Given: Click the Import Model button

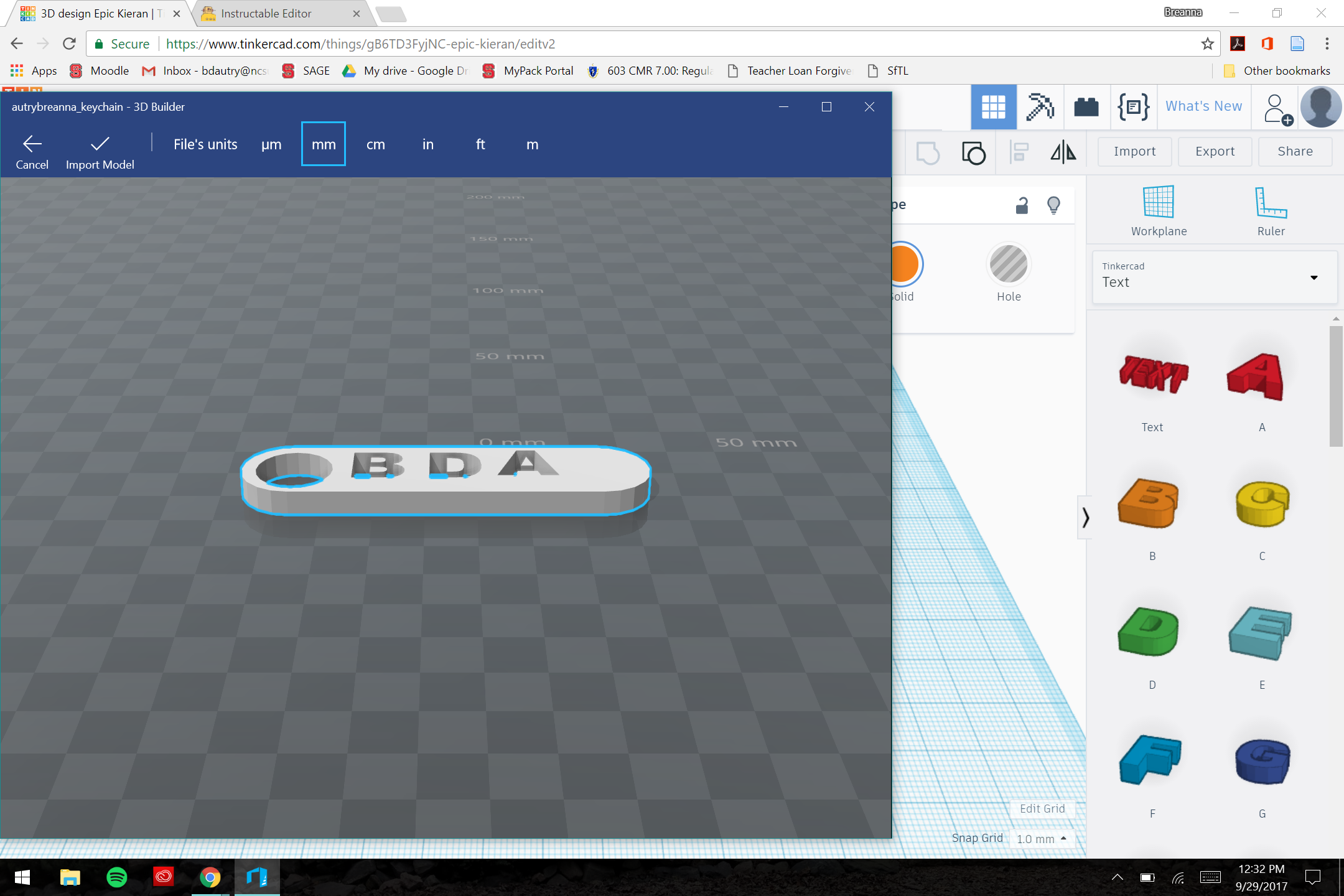Looking at the screenshot, I should (99, 151).
